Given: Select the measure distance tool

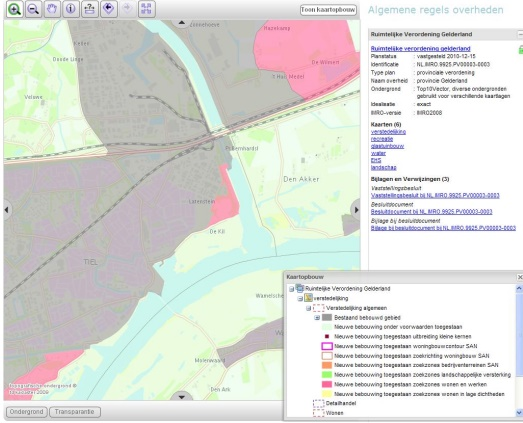Looking at the screenshot, I should [89, 9].
